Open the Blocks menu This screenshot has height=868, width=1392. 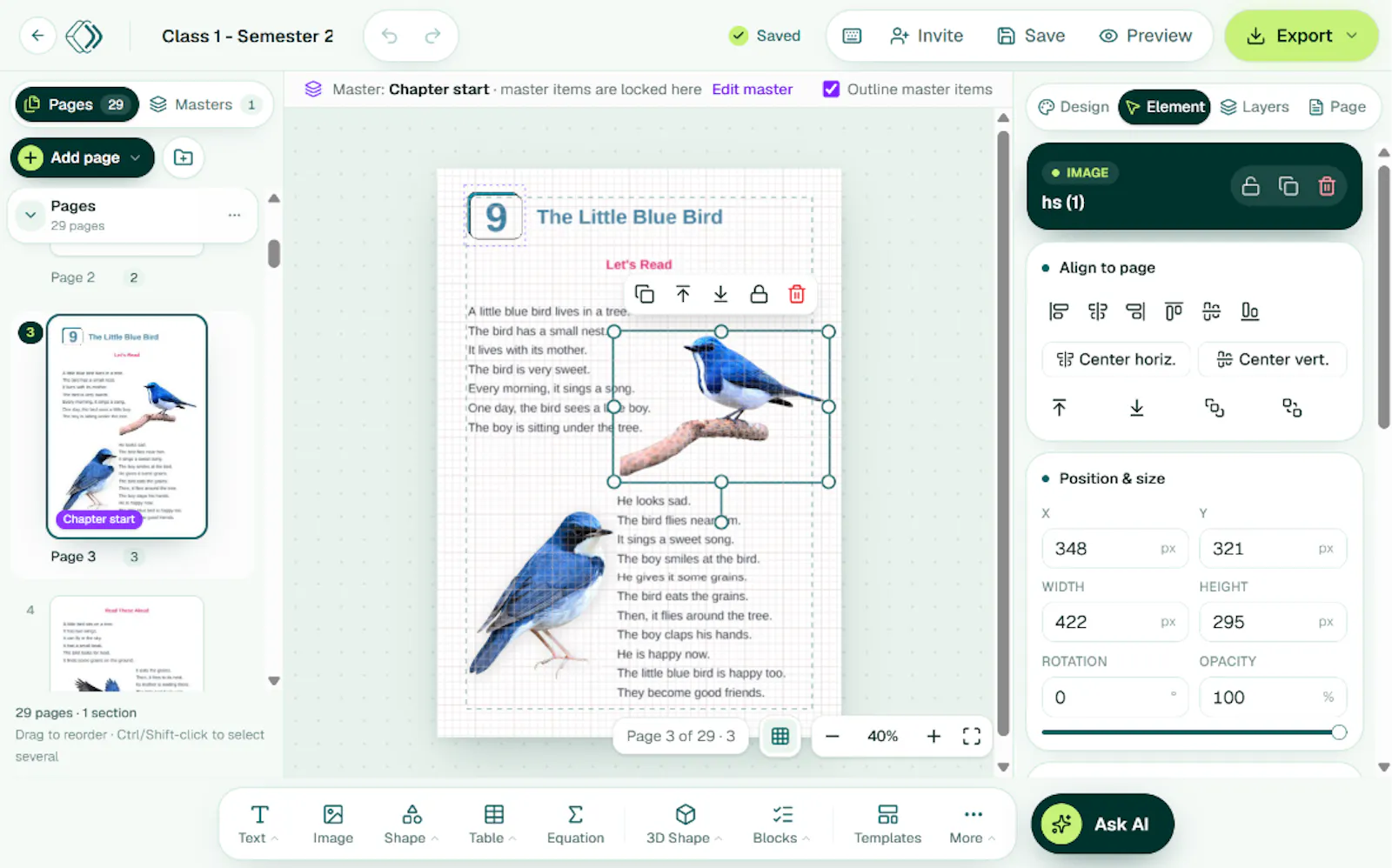point(781,825)
